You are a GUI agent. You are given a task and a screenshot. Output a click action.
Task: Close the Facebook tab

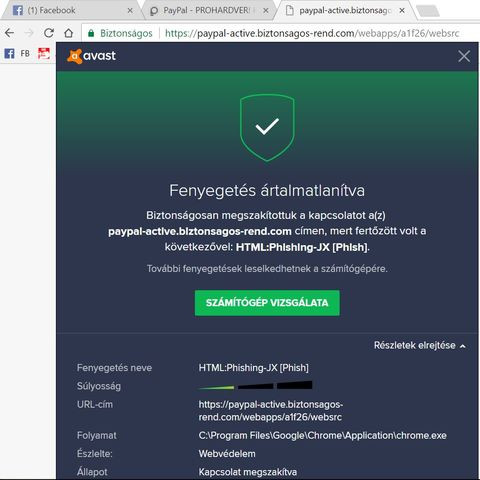click(x=130, y=11)
